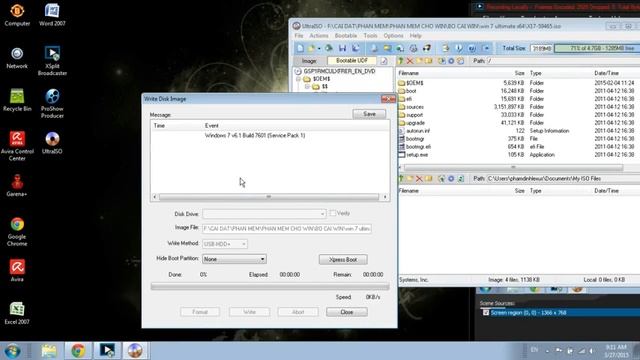Open the Recycle Bin desktop icon
640x360 pixels.
coord(17,100)
